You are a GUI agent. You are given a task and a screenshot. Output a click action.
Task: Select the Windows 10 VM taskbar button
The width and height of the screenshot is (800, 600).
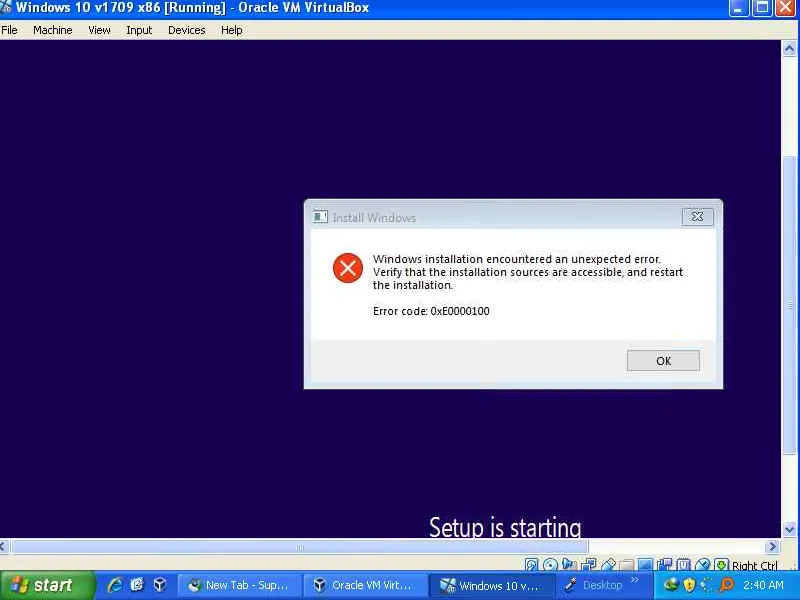(490, 585)
